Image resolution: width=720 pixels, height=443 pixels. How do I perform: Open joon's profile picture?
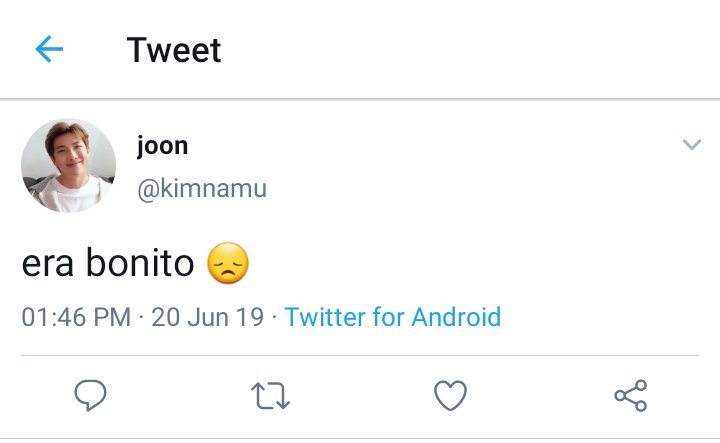click(x=69, y=166)
